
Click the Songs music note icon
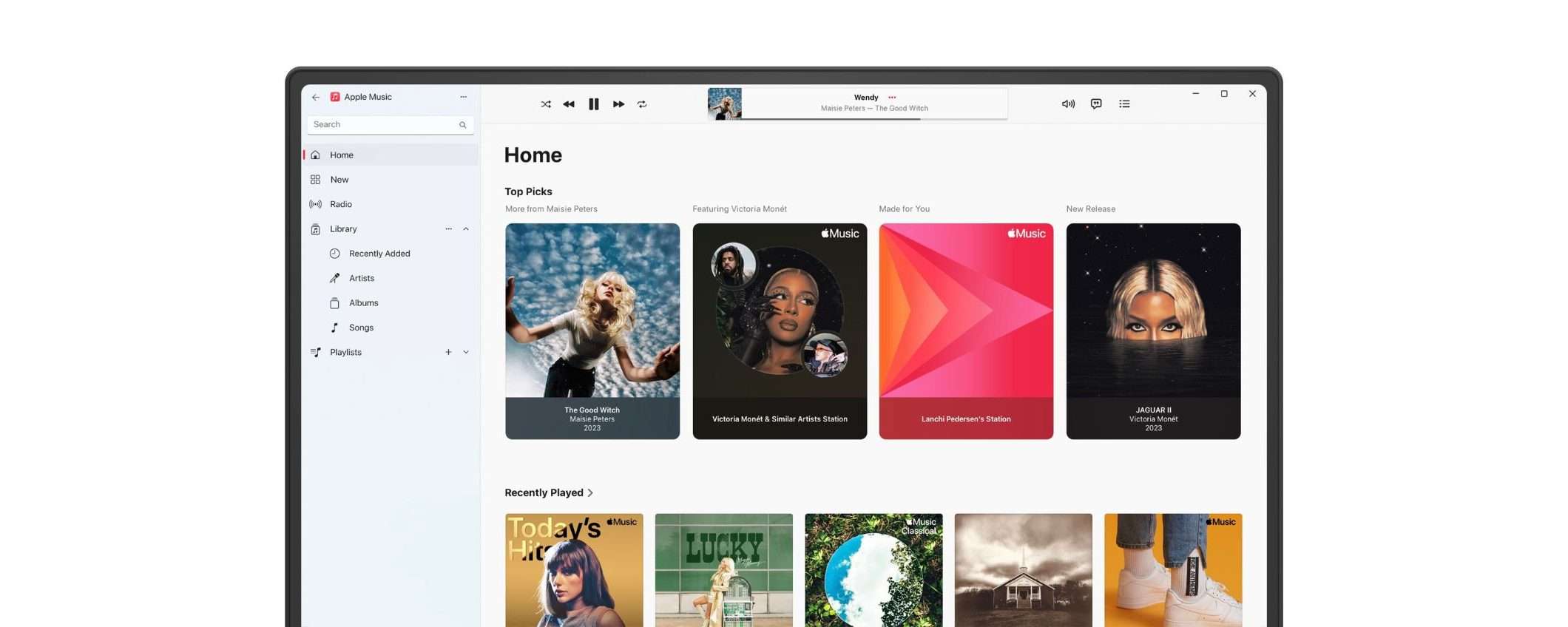pos(335,328)
